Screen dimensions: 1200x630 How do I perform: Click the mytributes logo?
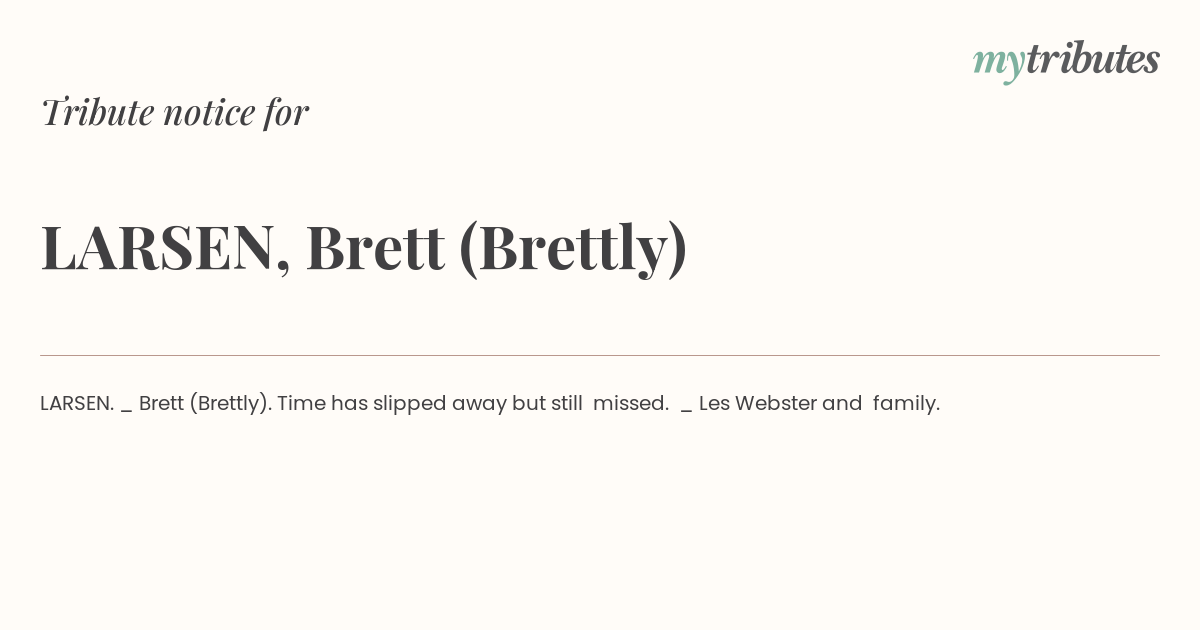tap(1066, 60)
